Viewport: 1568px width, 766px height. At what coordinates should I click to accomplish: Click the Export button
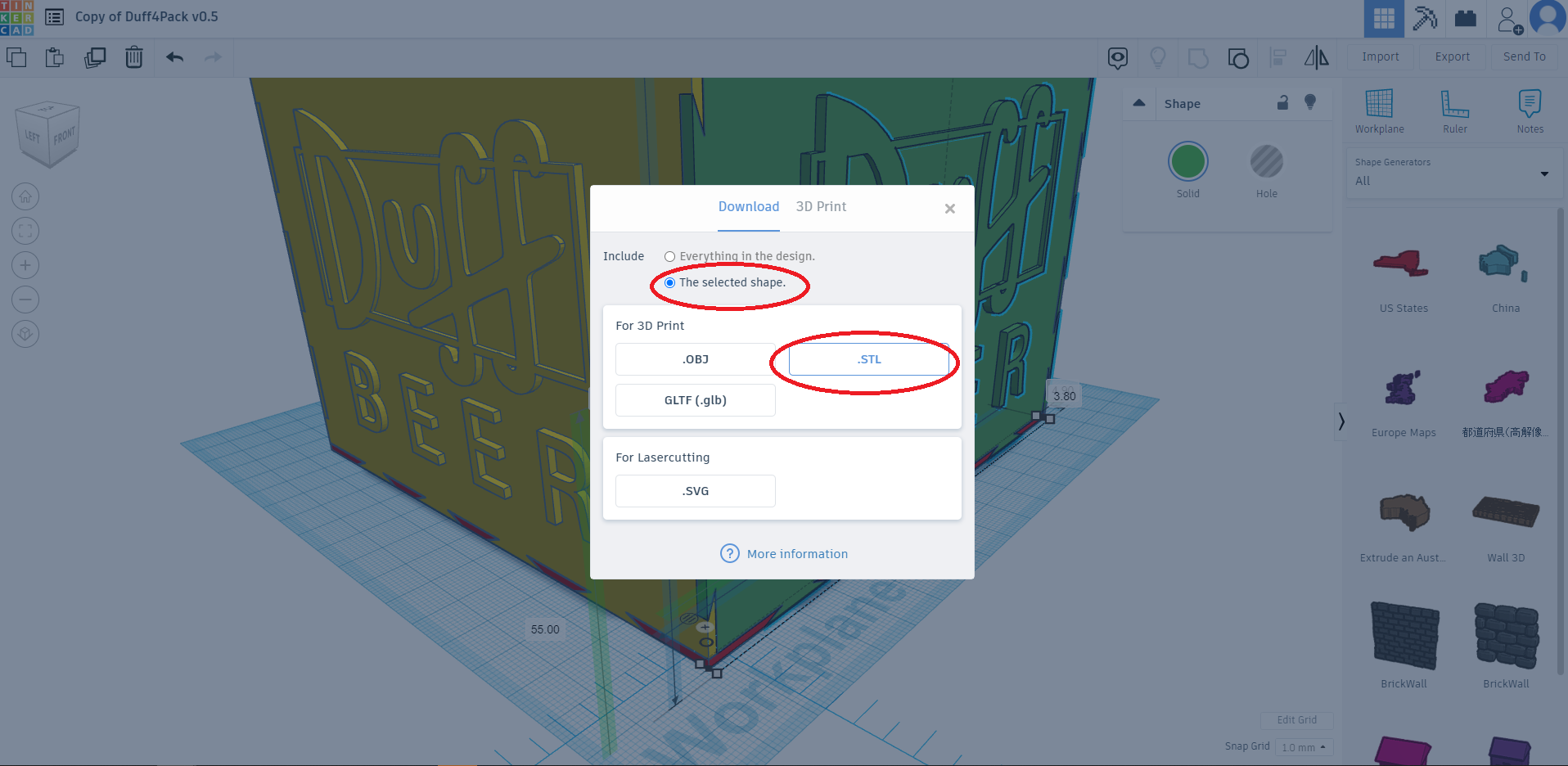[x=1453, y=56]
